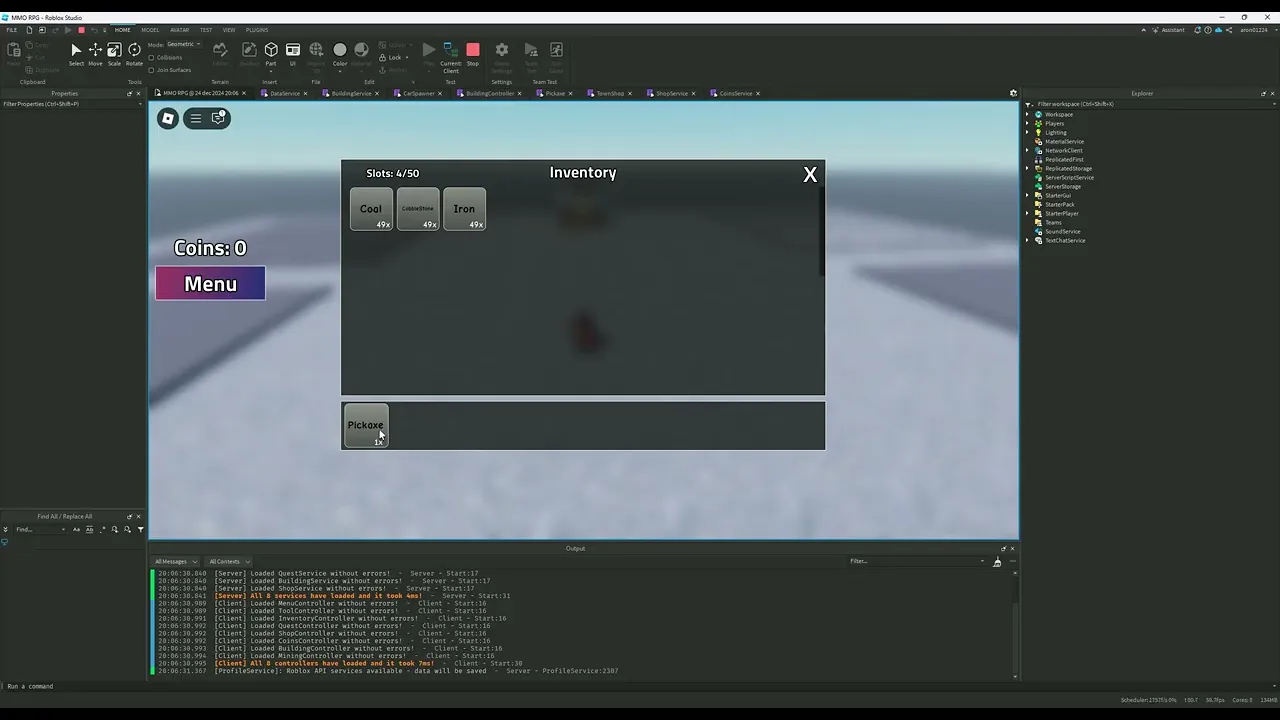Click the Players icon in Explorer
Image resolution: width=1280 pixels, height=720 pixels.
point(1038,123)
